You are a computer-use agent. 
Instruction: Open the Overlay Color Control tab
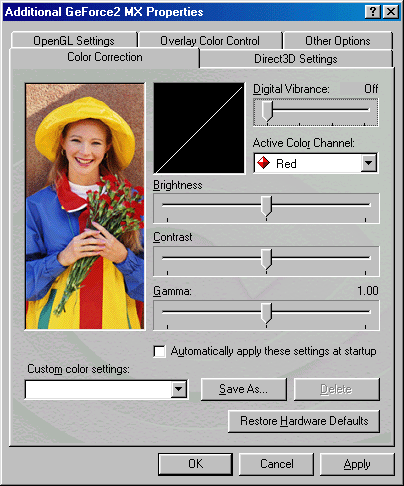210,41
